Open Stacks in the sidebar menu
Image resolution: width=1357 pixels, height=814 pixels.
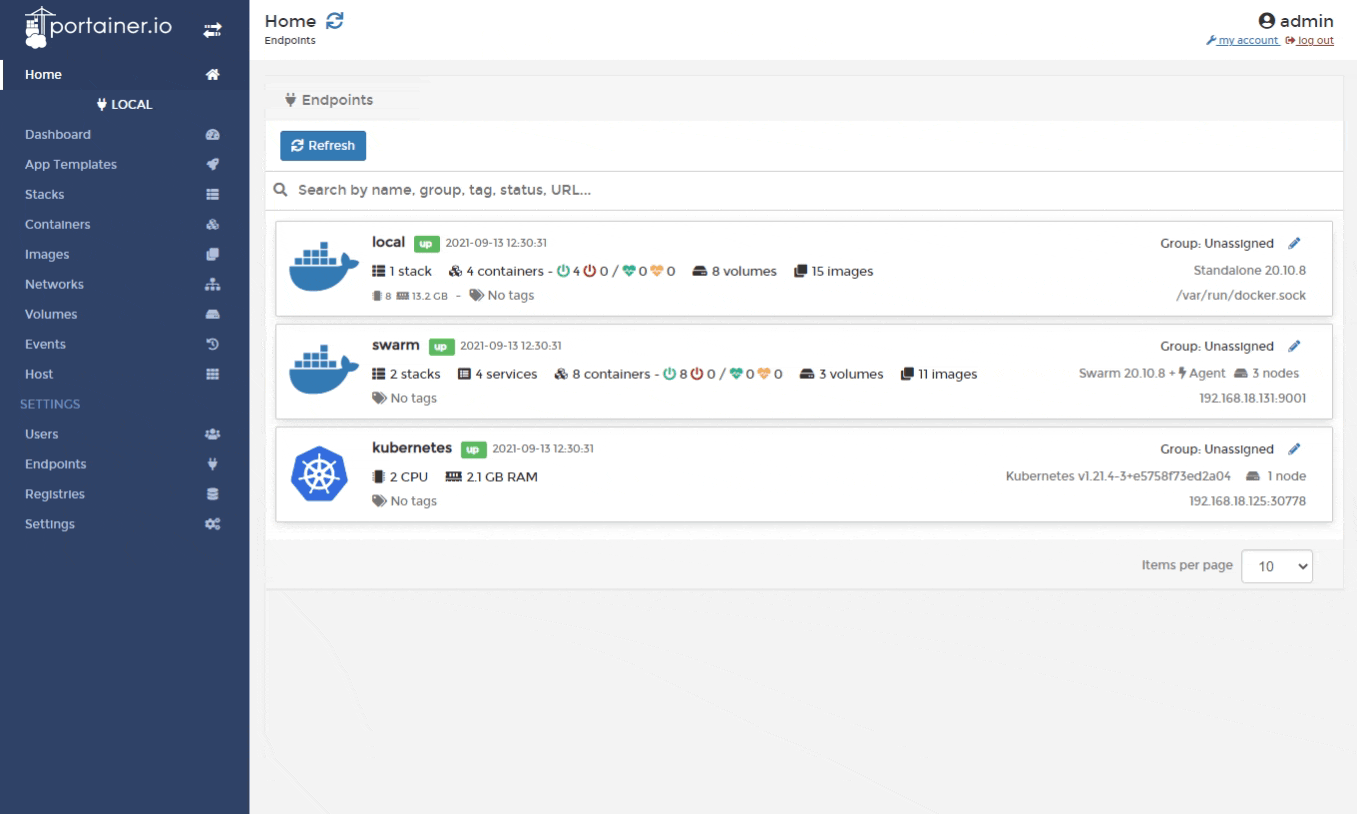click(x=45, y=195)
